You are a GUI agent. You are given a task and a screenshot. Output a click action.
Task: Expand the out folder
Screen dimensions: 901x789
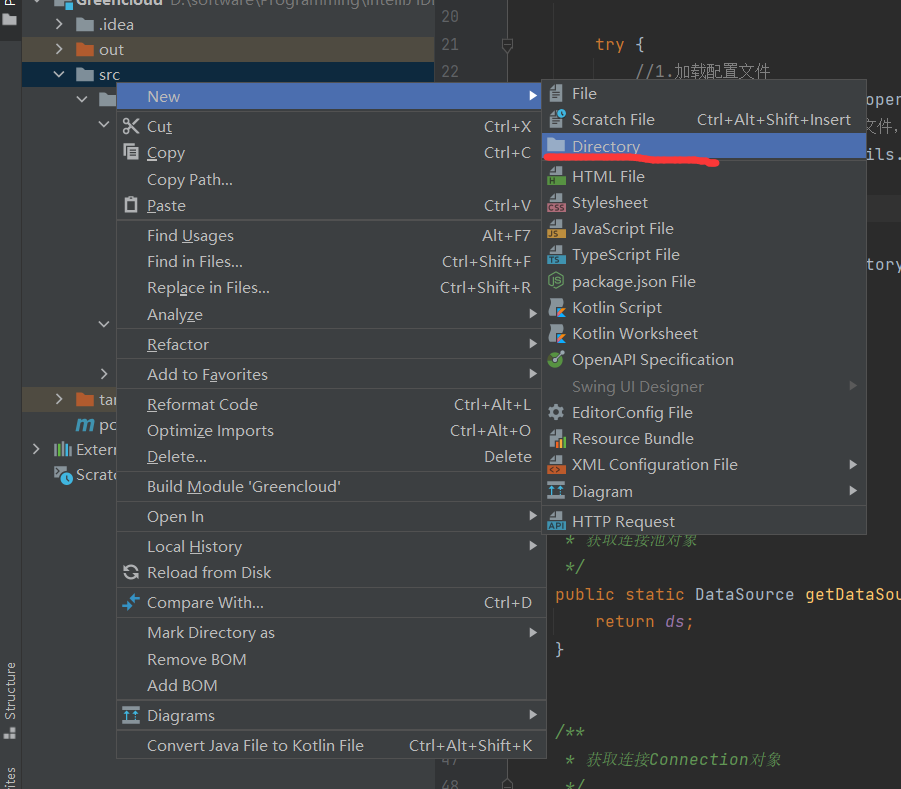tap(59, 49)
